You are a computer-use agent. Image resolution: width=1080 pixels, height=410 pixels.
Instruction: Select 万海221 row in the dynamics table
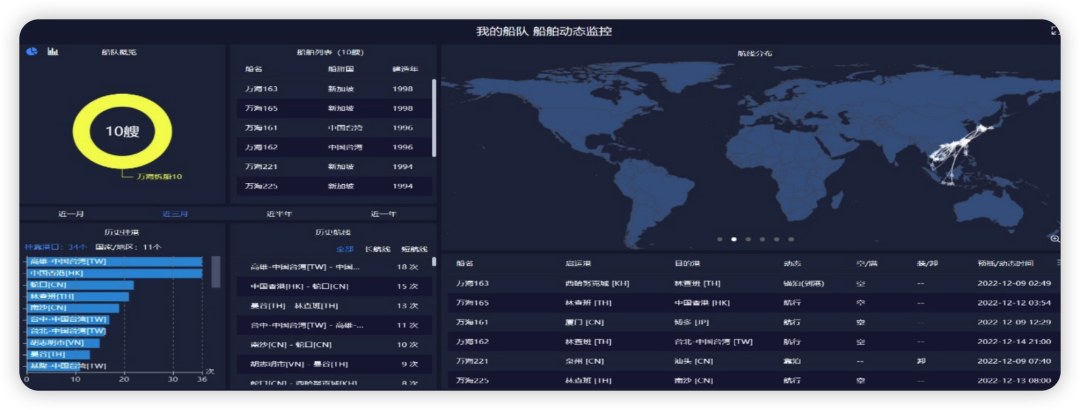pos(750,361)
